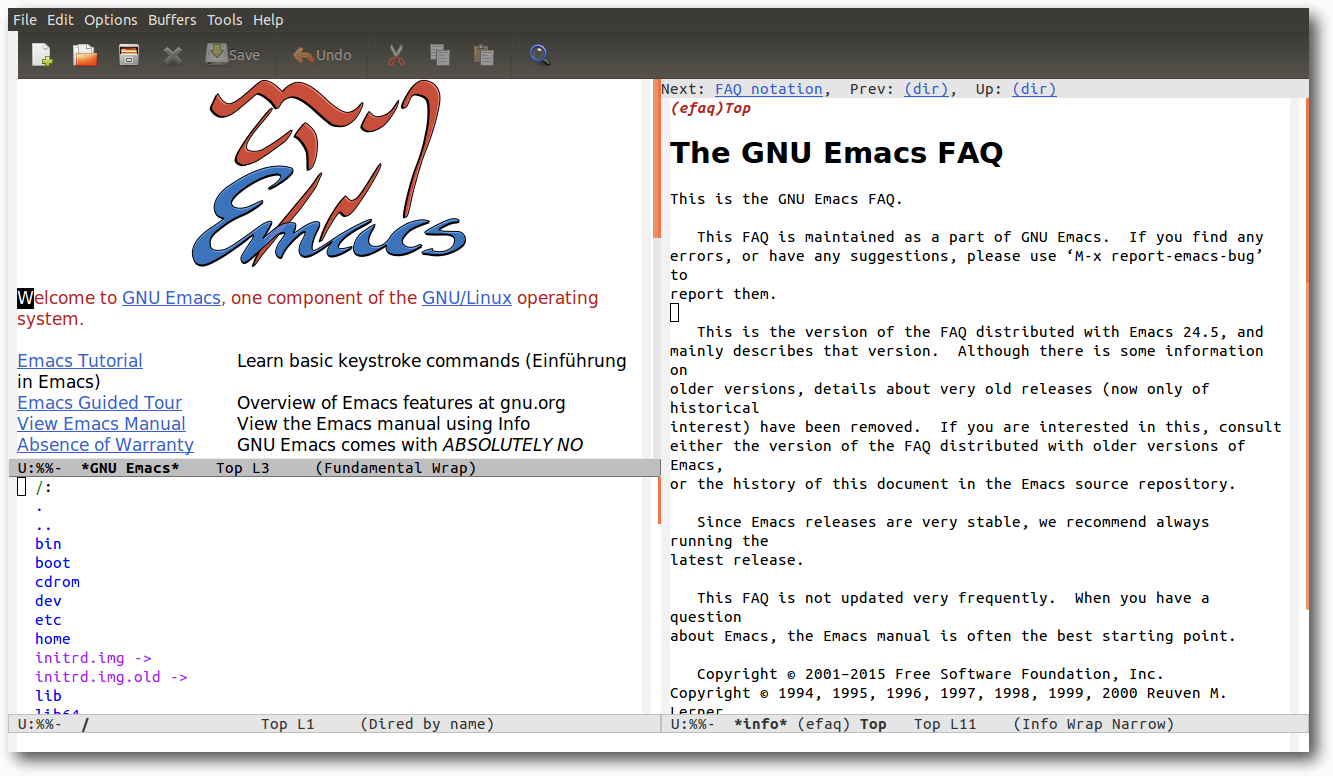Click the *GNU Emacs* buffer name in mode line
Screen dimensions: 1333x776
130,468
